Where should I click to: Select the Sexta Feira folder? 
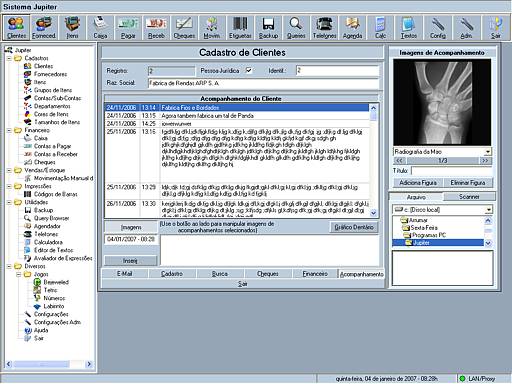click(424, 228)
